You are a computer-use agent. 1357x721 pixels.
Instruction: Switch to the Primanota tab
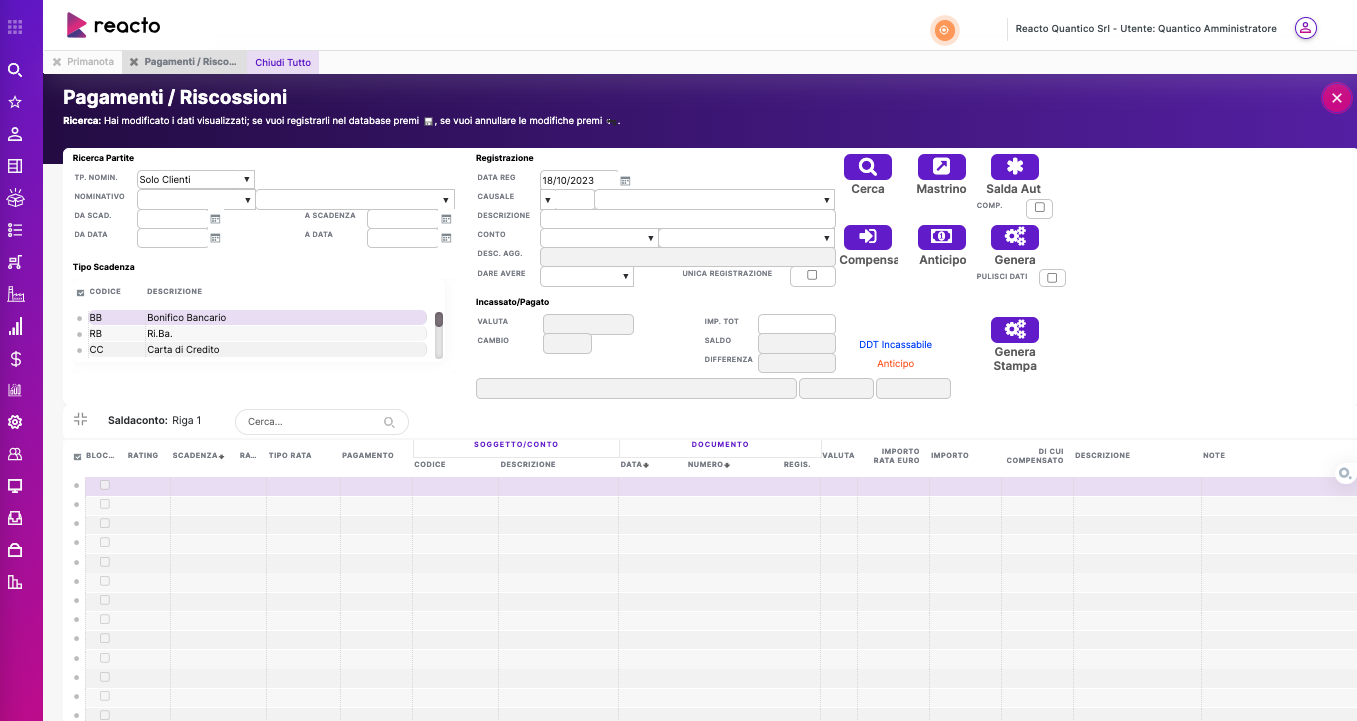90,62
